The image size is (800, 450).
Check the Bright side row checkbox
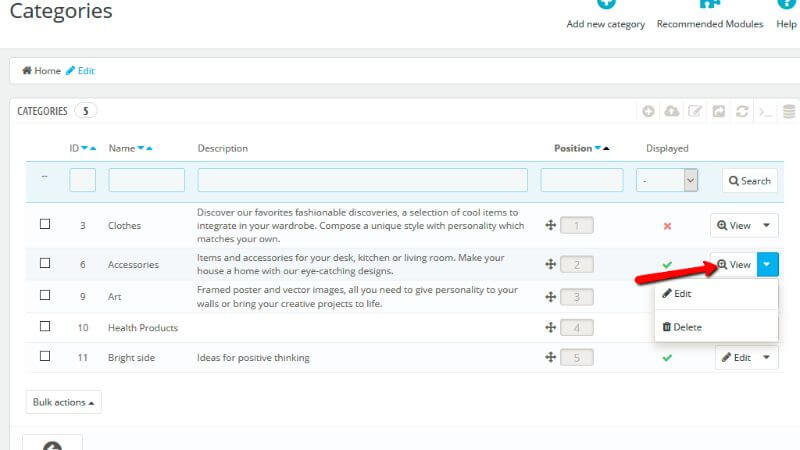45,356
